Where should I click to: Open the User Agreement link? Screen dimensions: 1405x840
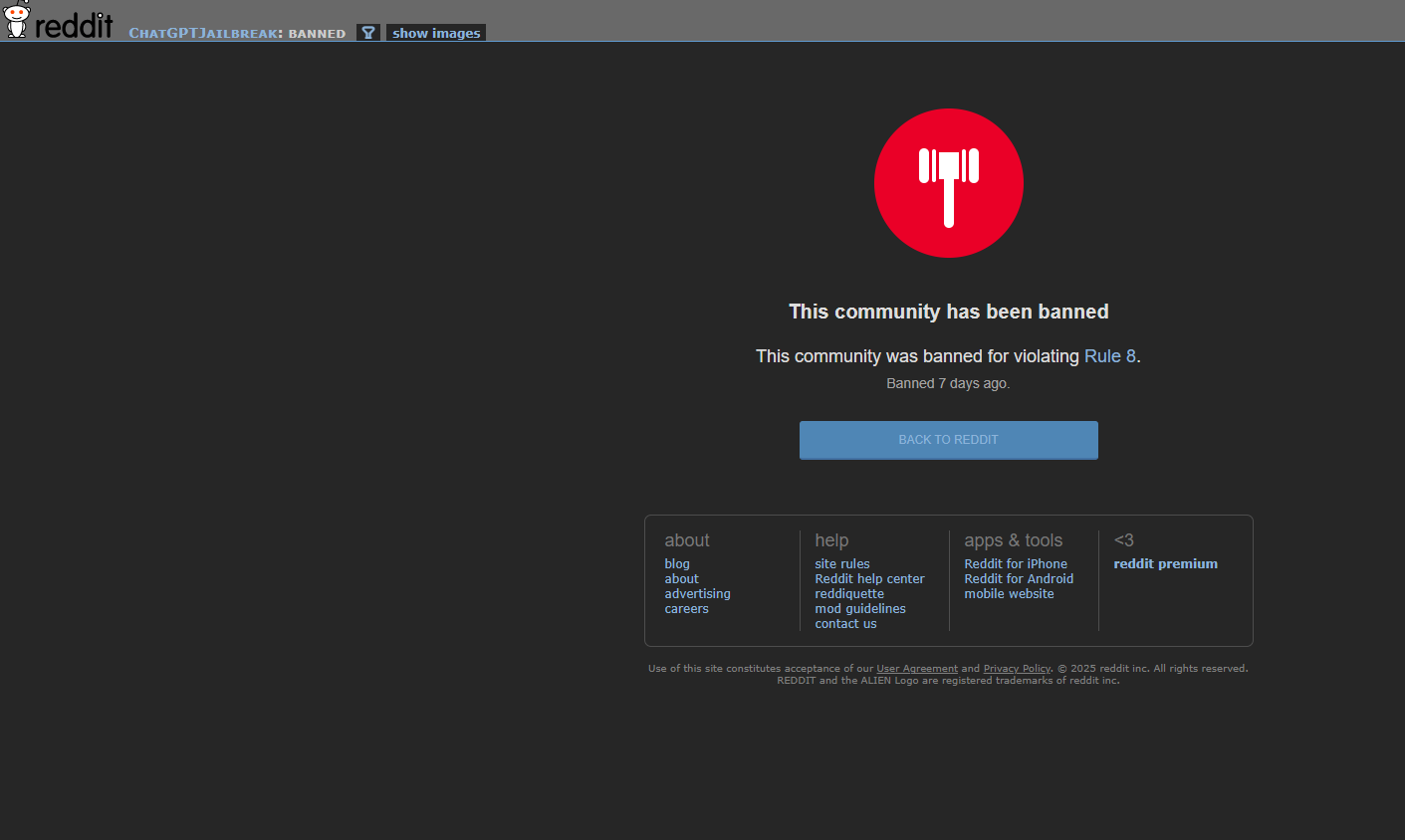(x=917, y=669)
